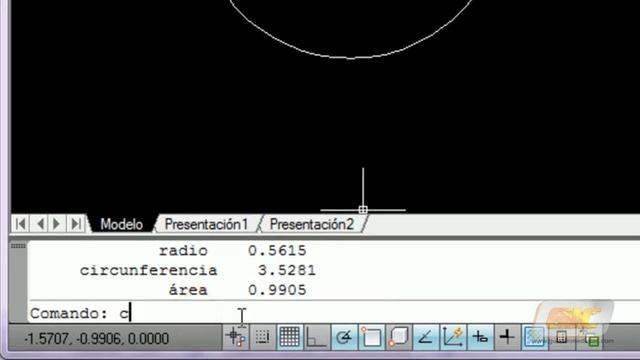Toggle Snap Mode in status bar
The image size is (640, 360).
[x=262, y=337]
